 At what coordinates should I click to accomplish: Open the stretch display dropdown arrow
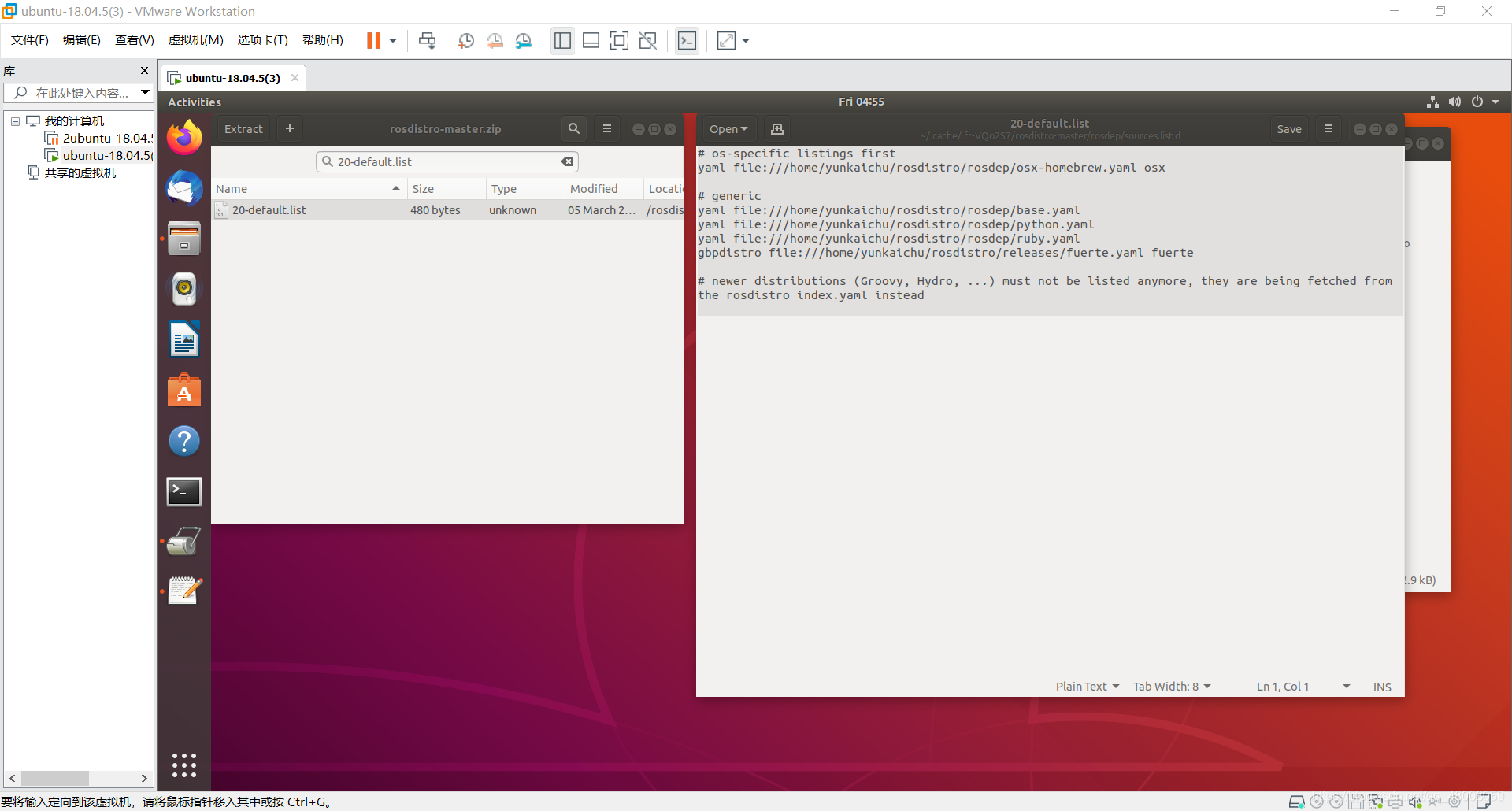pos(746,40)
